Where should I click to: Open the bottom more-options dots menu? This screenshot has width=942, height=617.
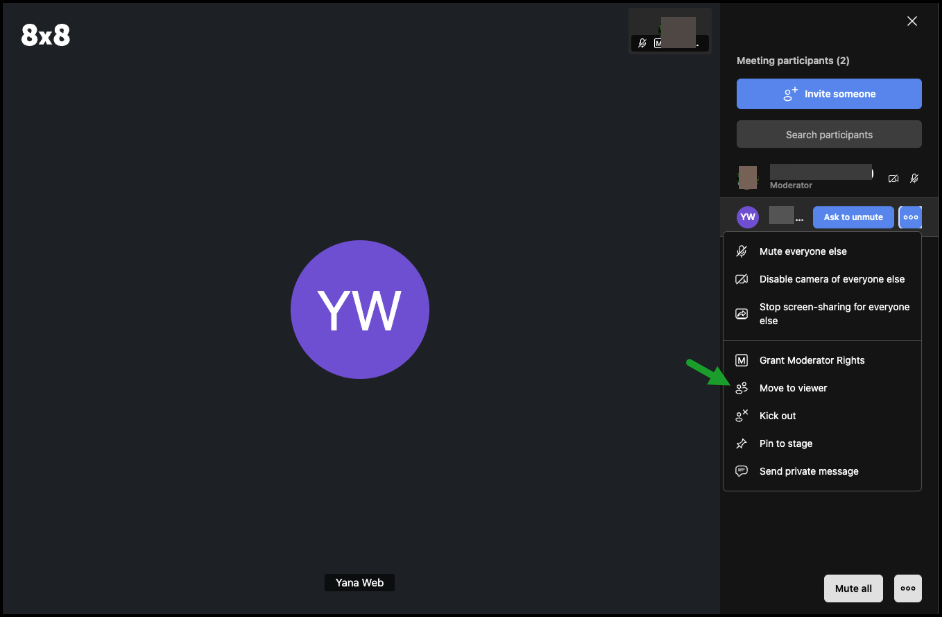point(908,589)
